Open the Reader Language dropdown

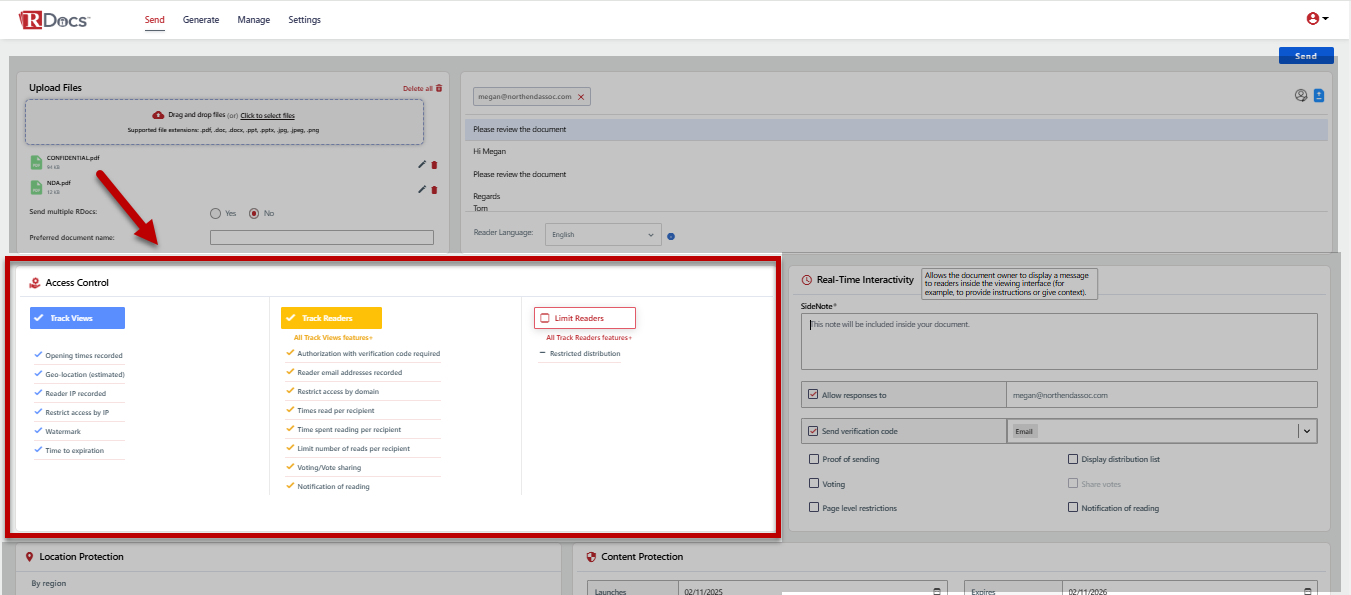click(603, 235)
